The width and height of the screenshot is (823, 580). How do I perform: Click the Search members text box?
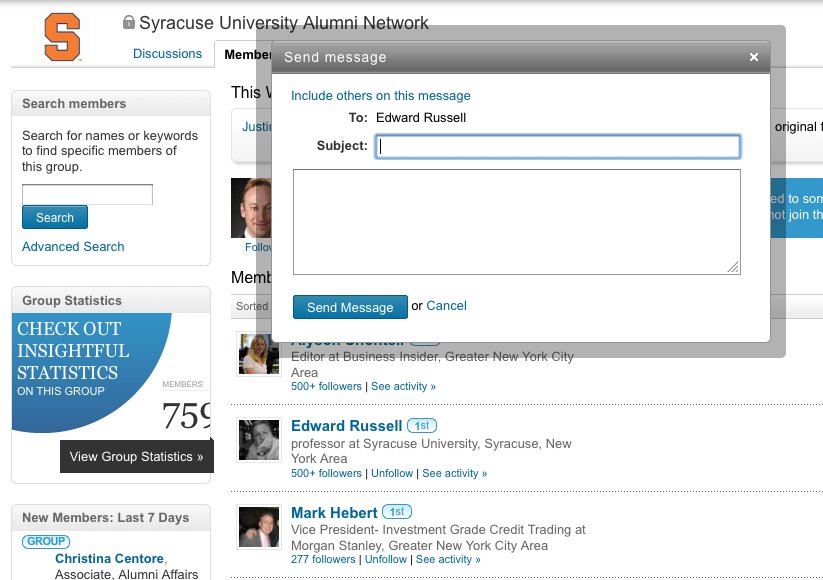pos(87,194)
